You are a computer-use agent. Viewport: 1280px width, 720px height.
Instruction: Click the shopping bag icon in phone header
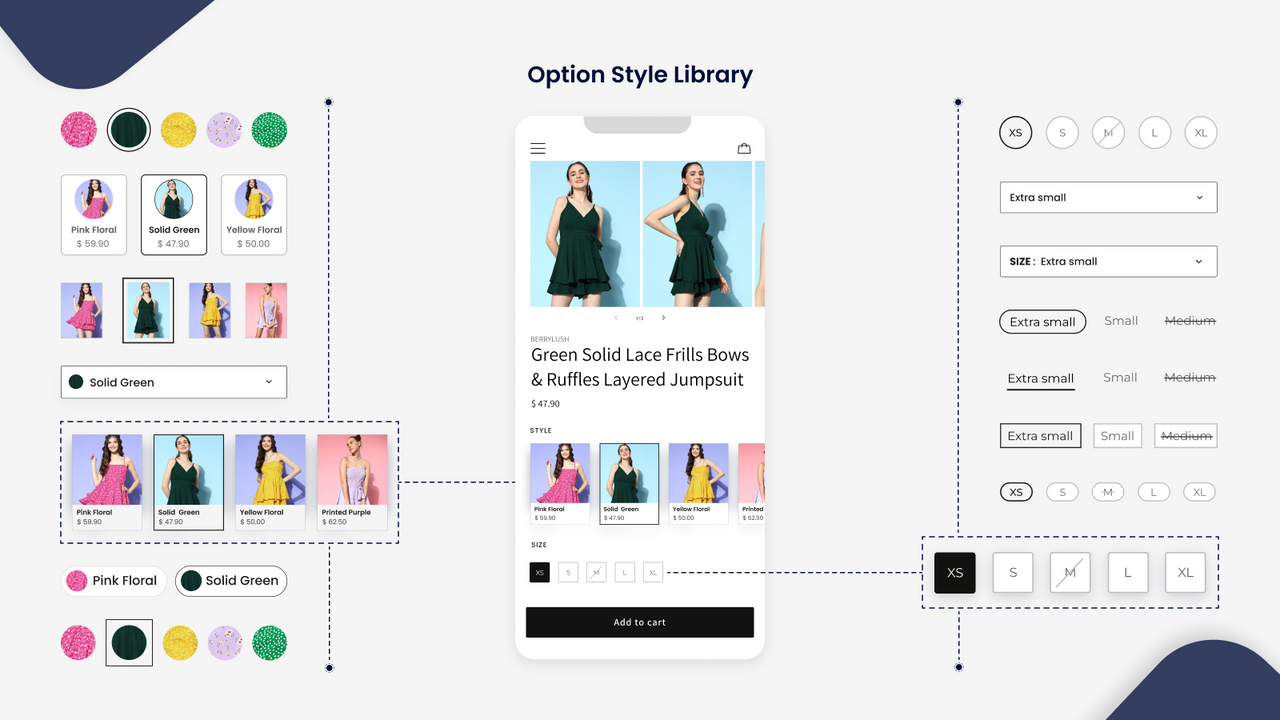[x=744, y=147]
